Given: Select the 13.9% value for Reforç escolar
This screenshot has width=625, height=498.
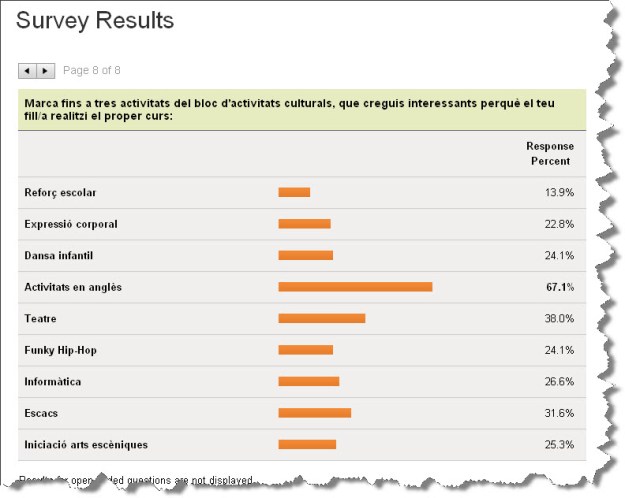Looking at the screenshot, I should coord(559,192).
